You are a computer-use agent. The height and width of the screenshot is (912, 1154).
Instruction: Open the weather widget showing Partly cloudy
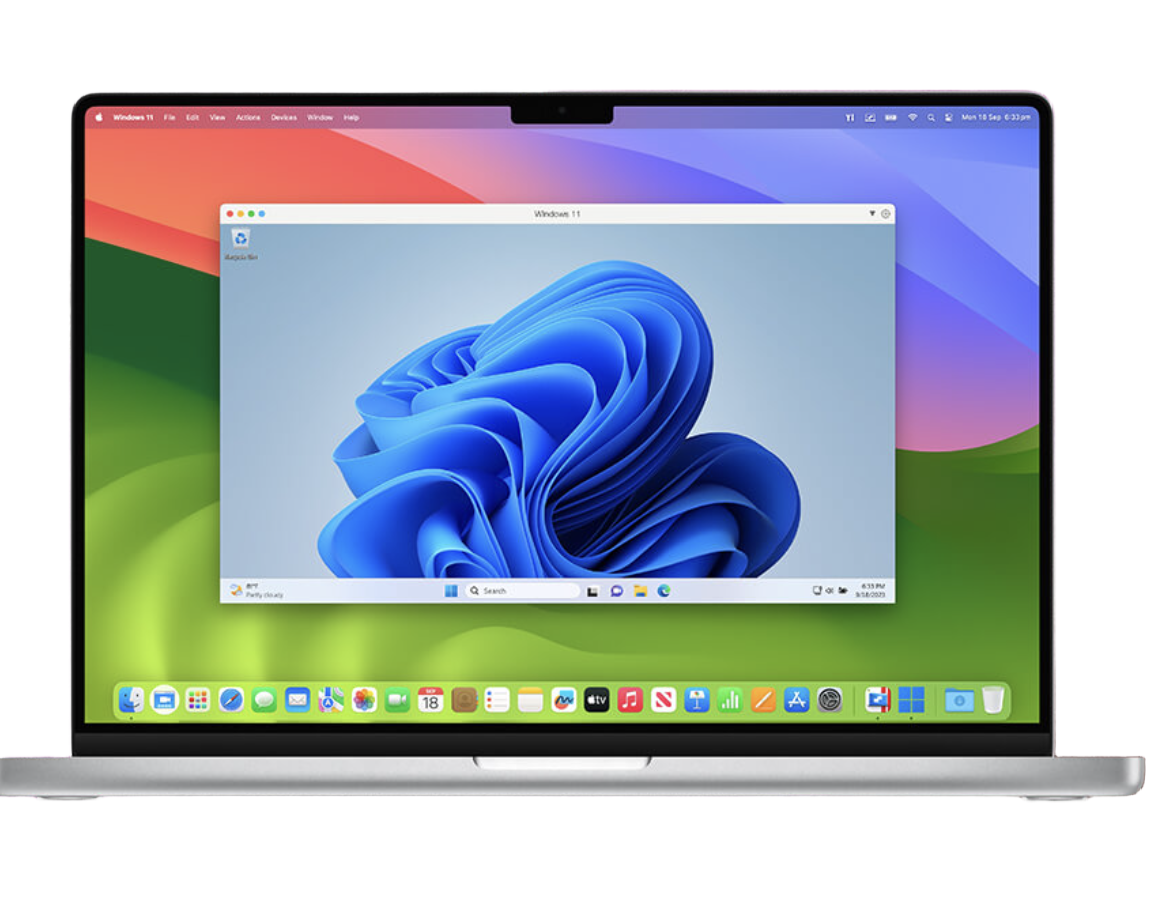[257, 591]
